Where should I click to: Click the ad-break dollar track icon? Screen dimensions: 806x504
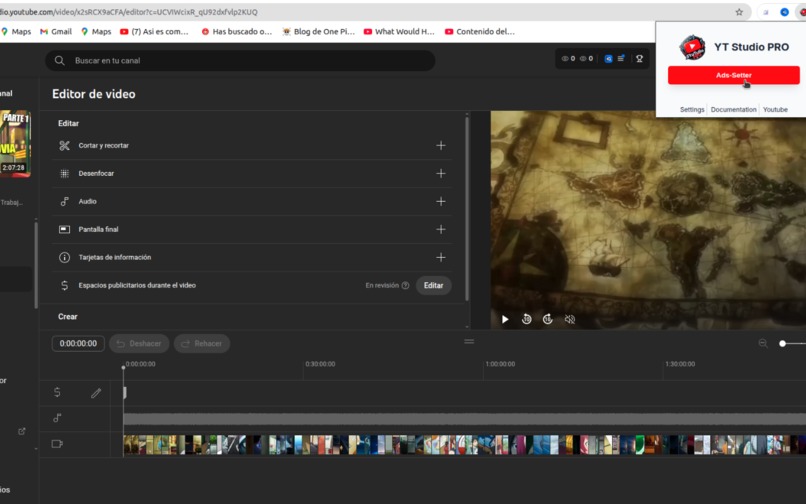coord(57,392)
